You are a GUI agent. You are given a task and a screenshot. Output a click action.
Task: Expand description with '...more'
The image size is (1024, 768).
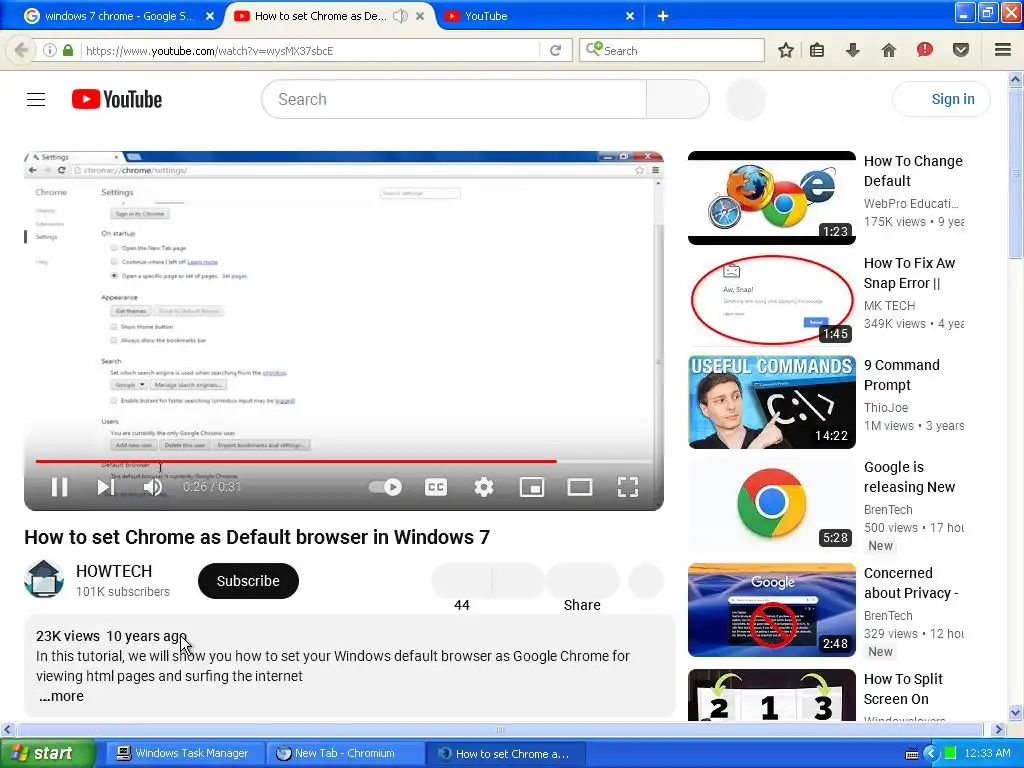[x=61, y=696]
